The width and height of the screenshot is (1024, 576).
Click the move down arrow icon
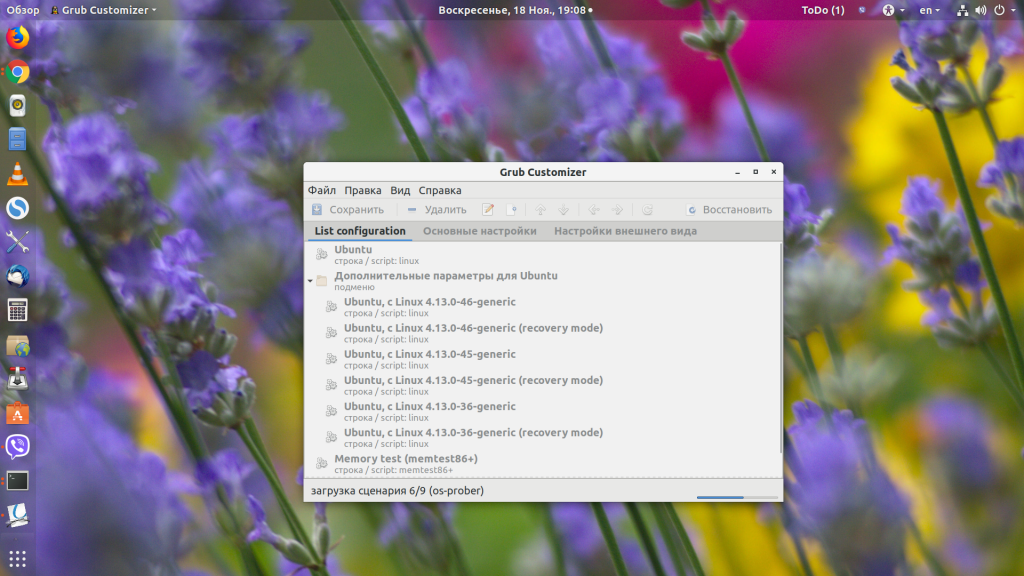564,210
